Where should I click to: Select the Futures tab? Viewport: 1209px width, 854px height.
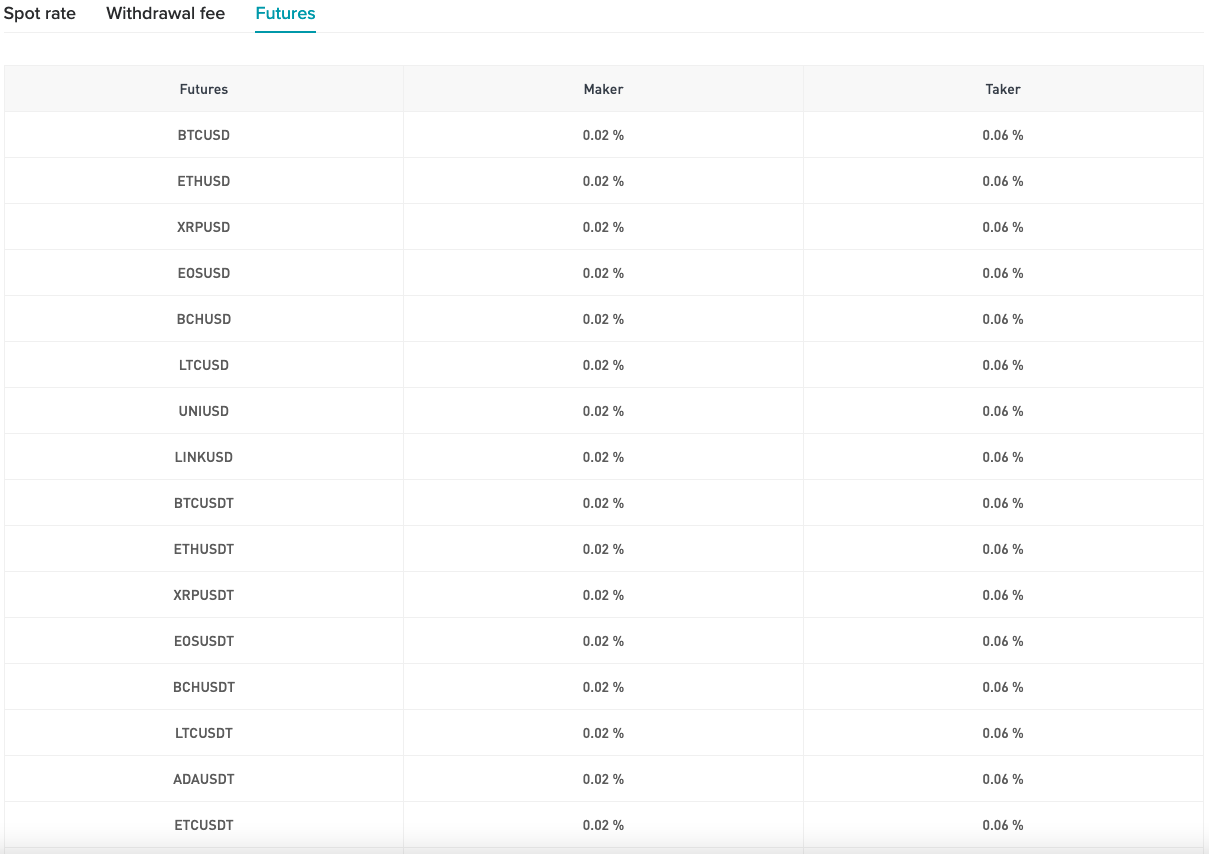tap(285, 14)
